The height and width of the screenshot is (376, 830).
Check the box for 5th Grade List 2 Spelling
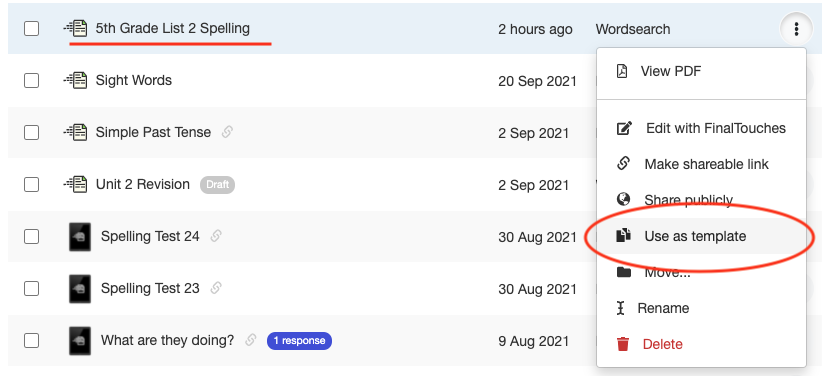(x=32, y=29)
